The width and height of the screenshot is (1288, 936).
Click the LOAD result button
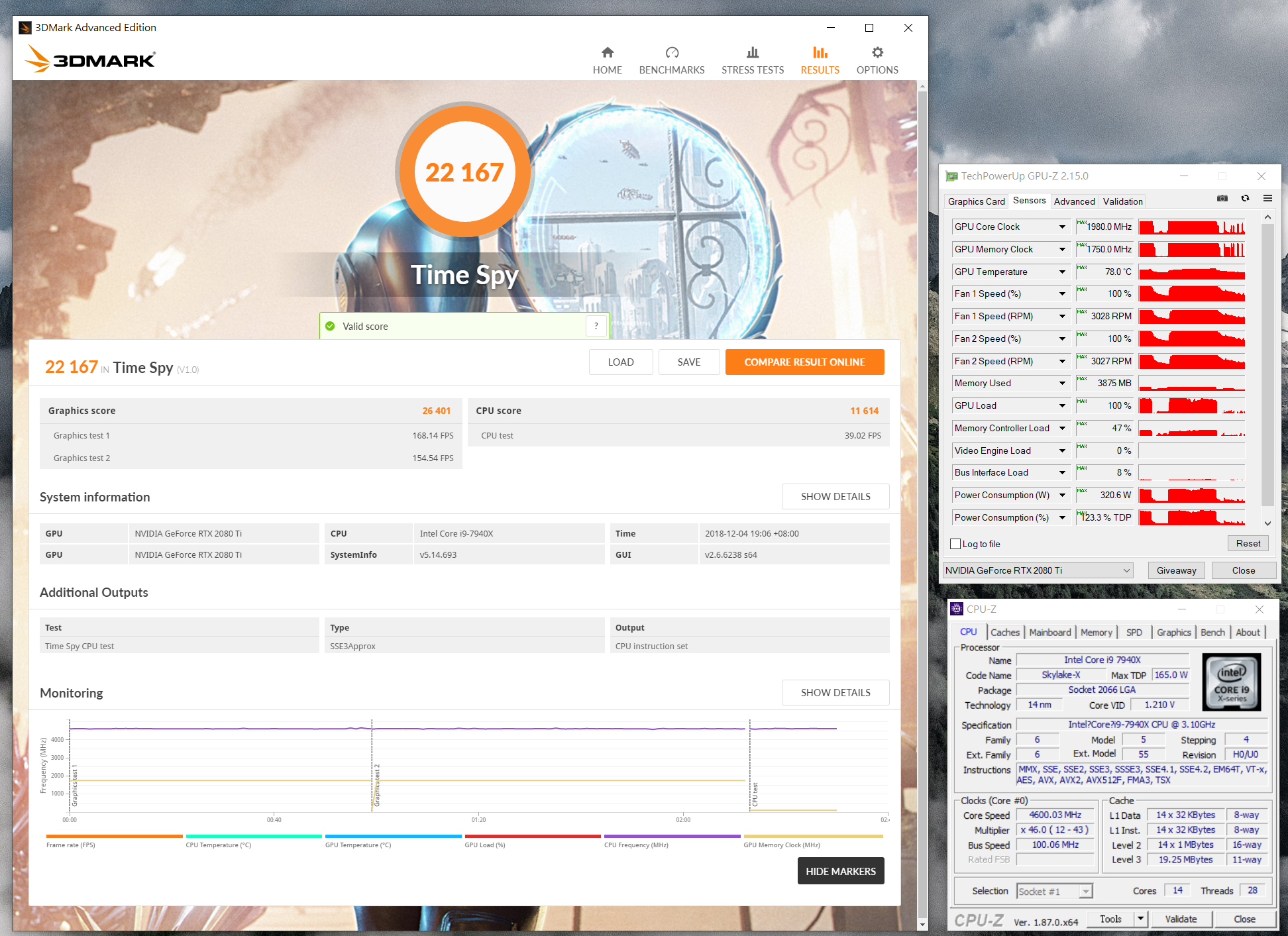click(621, 362)
